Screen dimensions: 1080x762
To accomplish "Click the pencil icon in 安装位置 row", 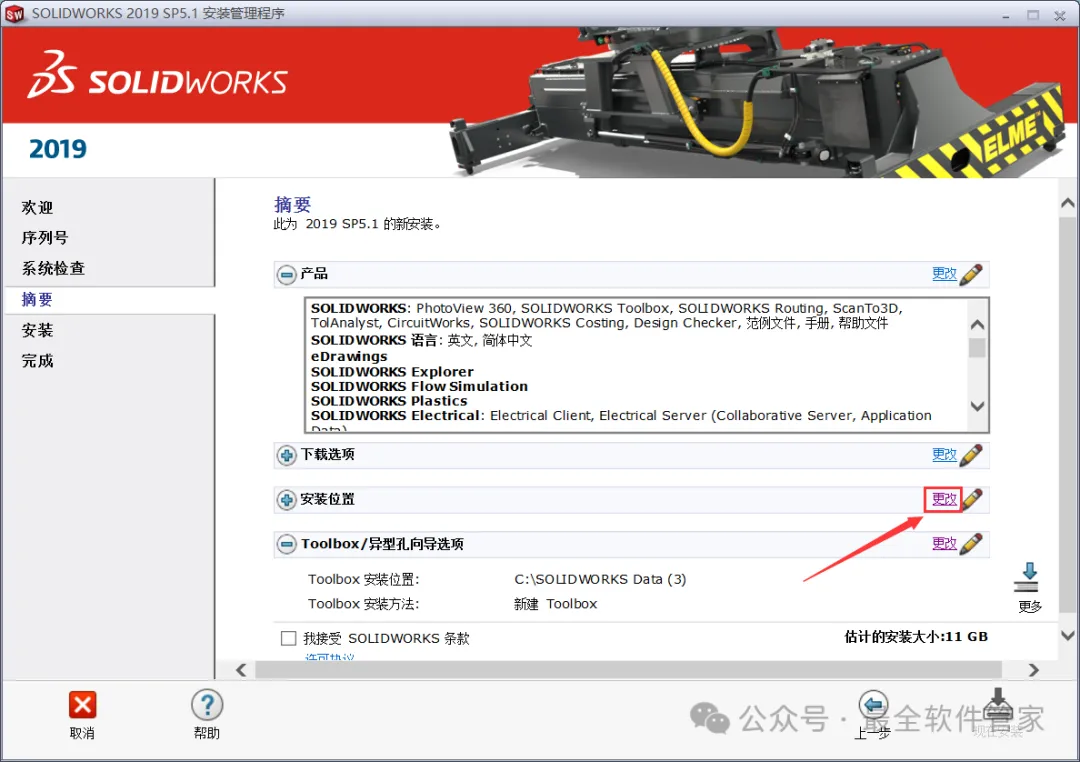I will pyautogui.click(x=973, y=499).
